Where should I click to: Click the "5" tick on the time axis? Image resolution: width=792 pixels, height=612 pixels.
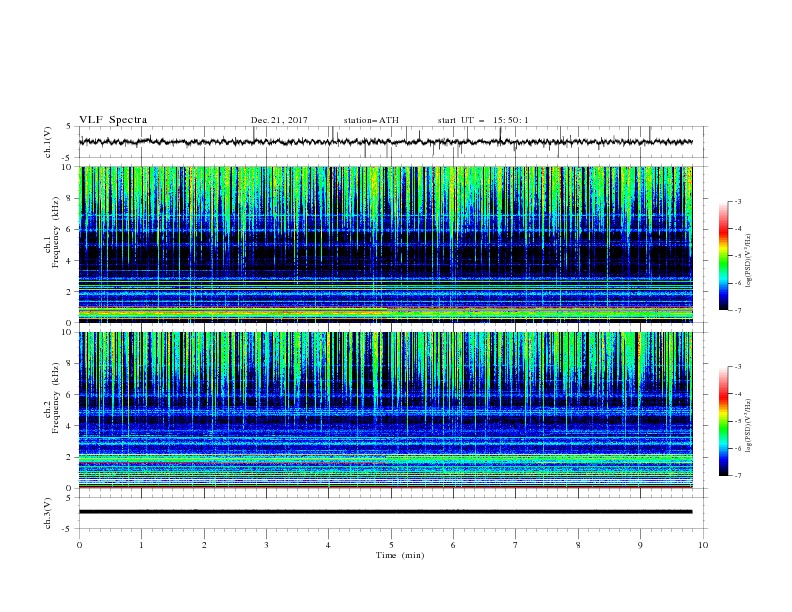pyautogui.click(x=391, y=545)
